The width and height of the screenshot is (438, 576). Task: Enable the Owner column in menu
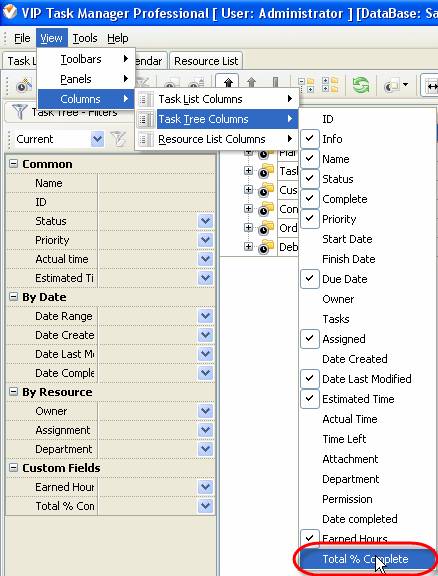(x=367, y=299)
